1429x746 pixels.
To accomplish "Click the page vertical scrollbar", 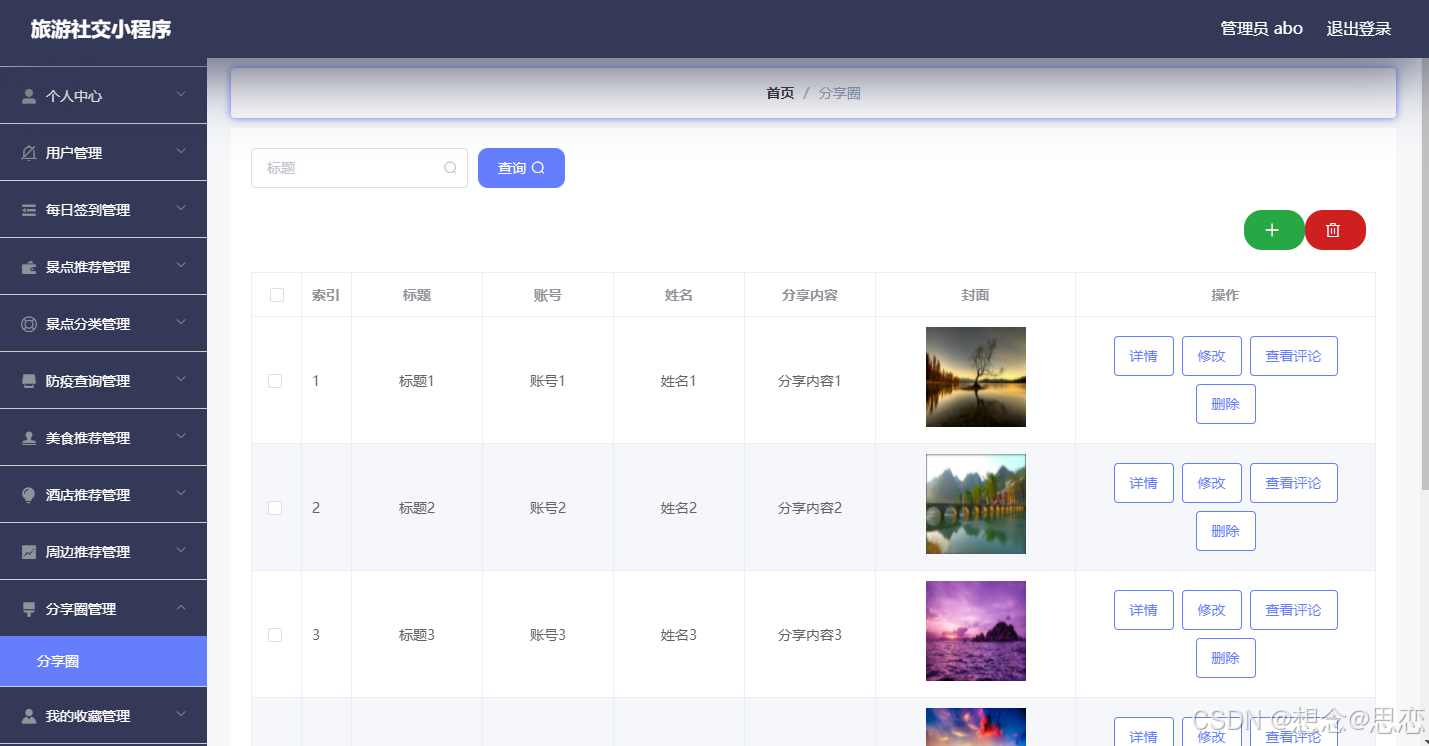I will pos(1424,275).
